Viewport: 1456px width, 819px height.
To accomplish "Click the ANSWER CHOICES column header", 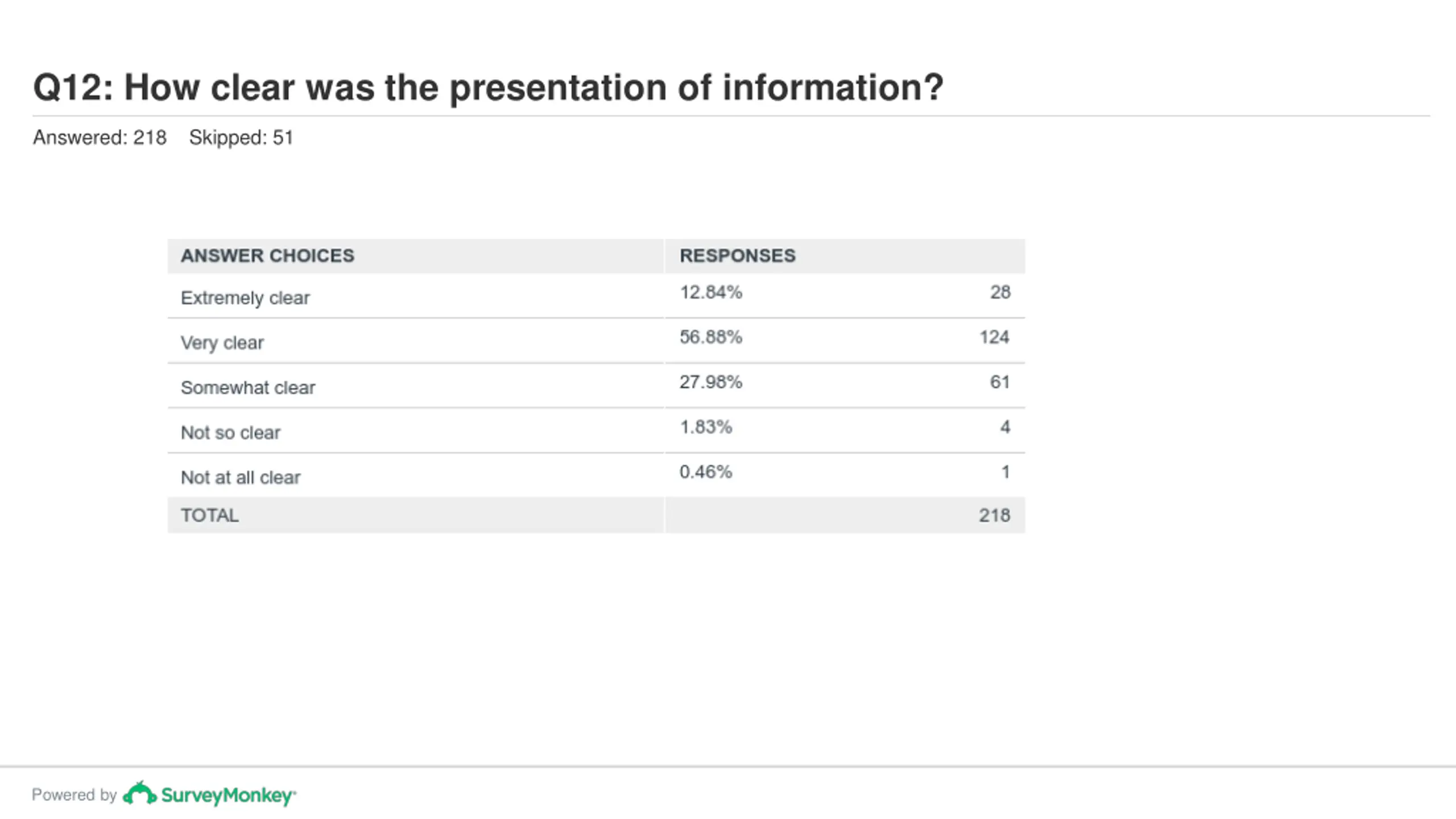I will (267, 256).
